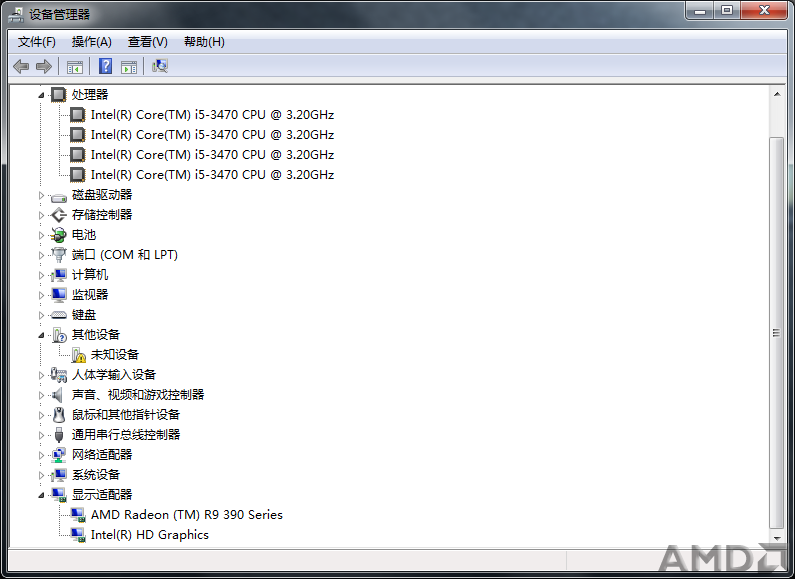Expand the 计算机 node
The image size is (795, 579).
41,275
